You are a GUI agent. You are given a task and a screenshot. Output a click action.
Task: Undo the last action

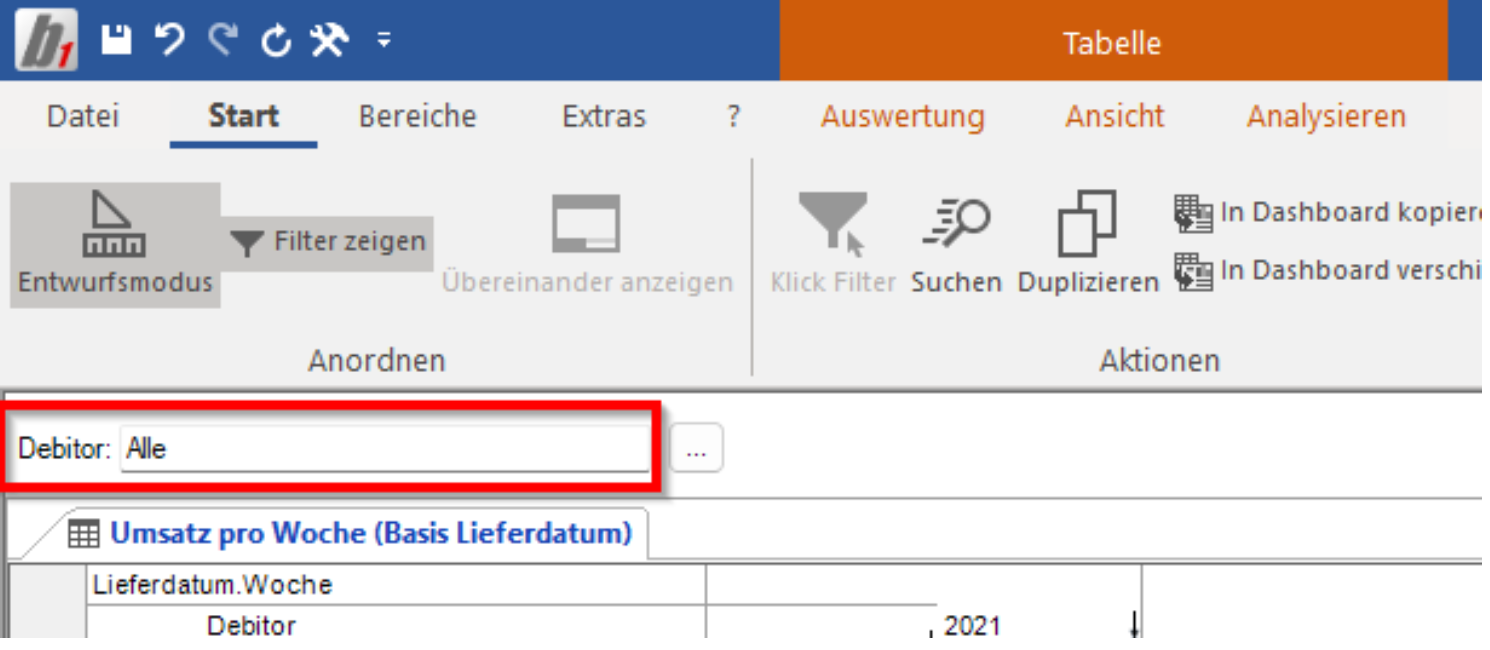click(170, 41)
